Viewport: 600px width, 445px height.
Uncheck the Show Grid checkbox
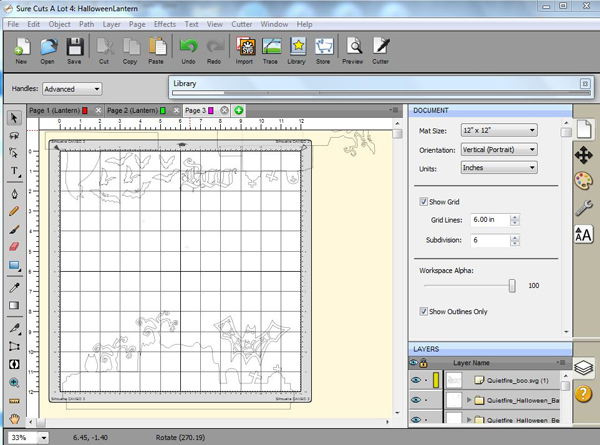pyautogui.click(x=425, y=202)
